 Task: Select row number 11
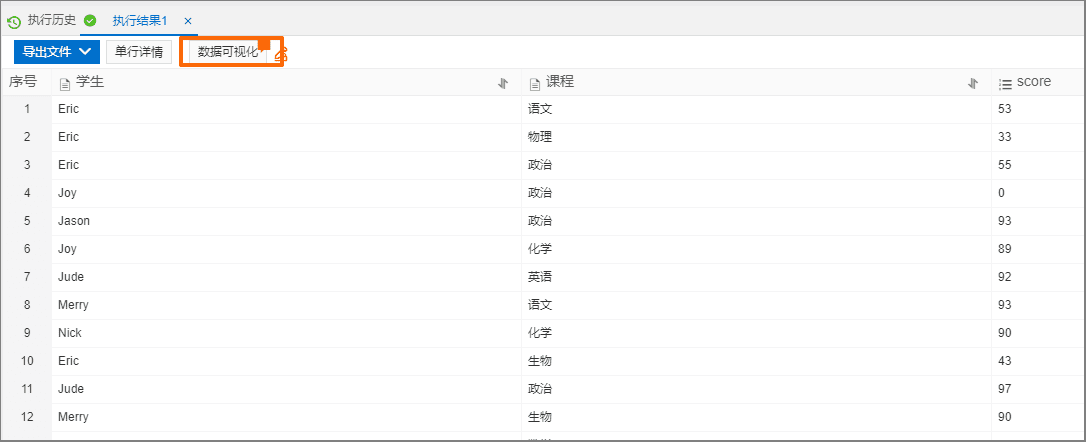coord(27,389)
